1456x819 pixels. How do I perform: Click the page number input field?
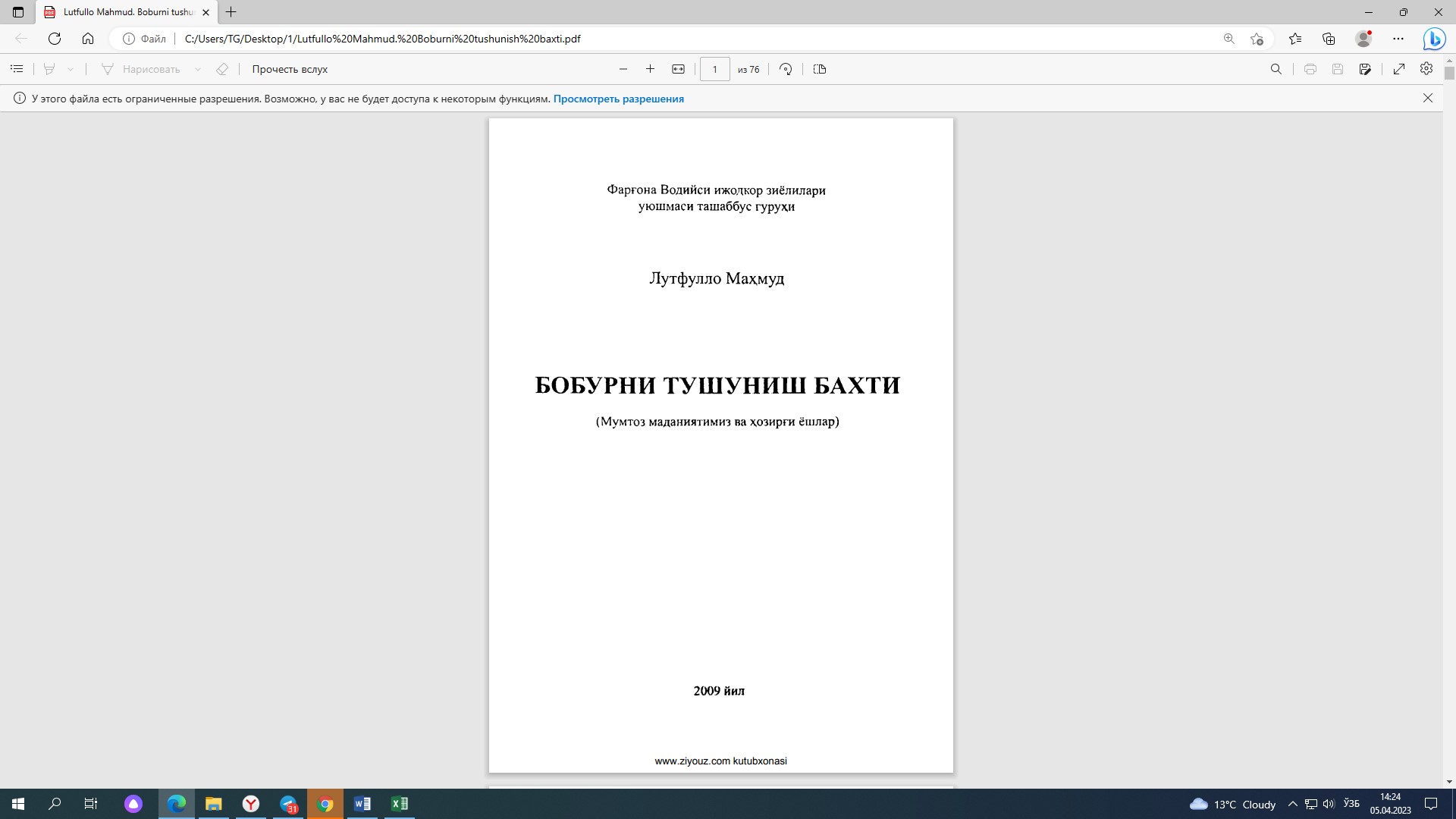(714, 69)
